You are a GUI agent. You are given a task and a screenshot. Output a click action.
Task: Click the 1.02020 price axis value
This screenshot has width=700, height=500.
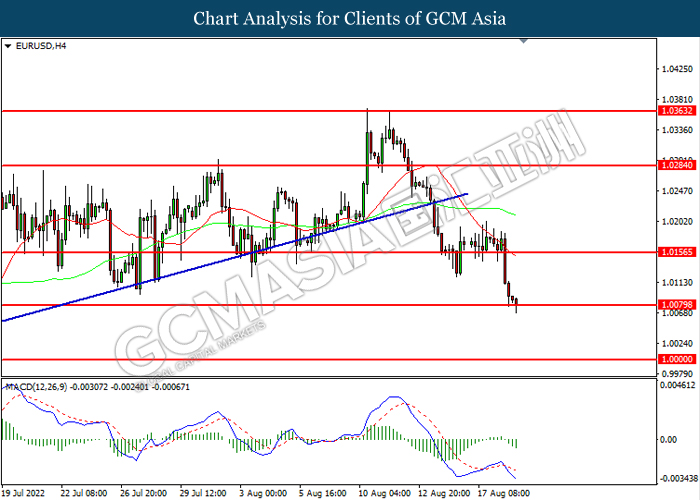point(677,221)
